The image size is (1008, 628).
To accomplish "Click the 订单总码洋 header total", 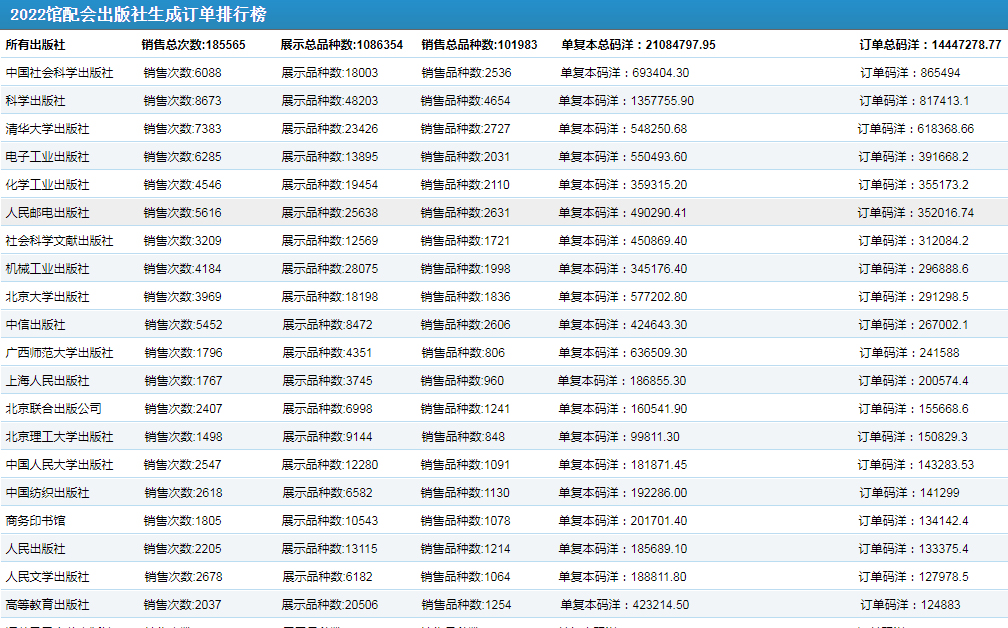I will [930, 45].
